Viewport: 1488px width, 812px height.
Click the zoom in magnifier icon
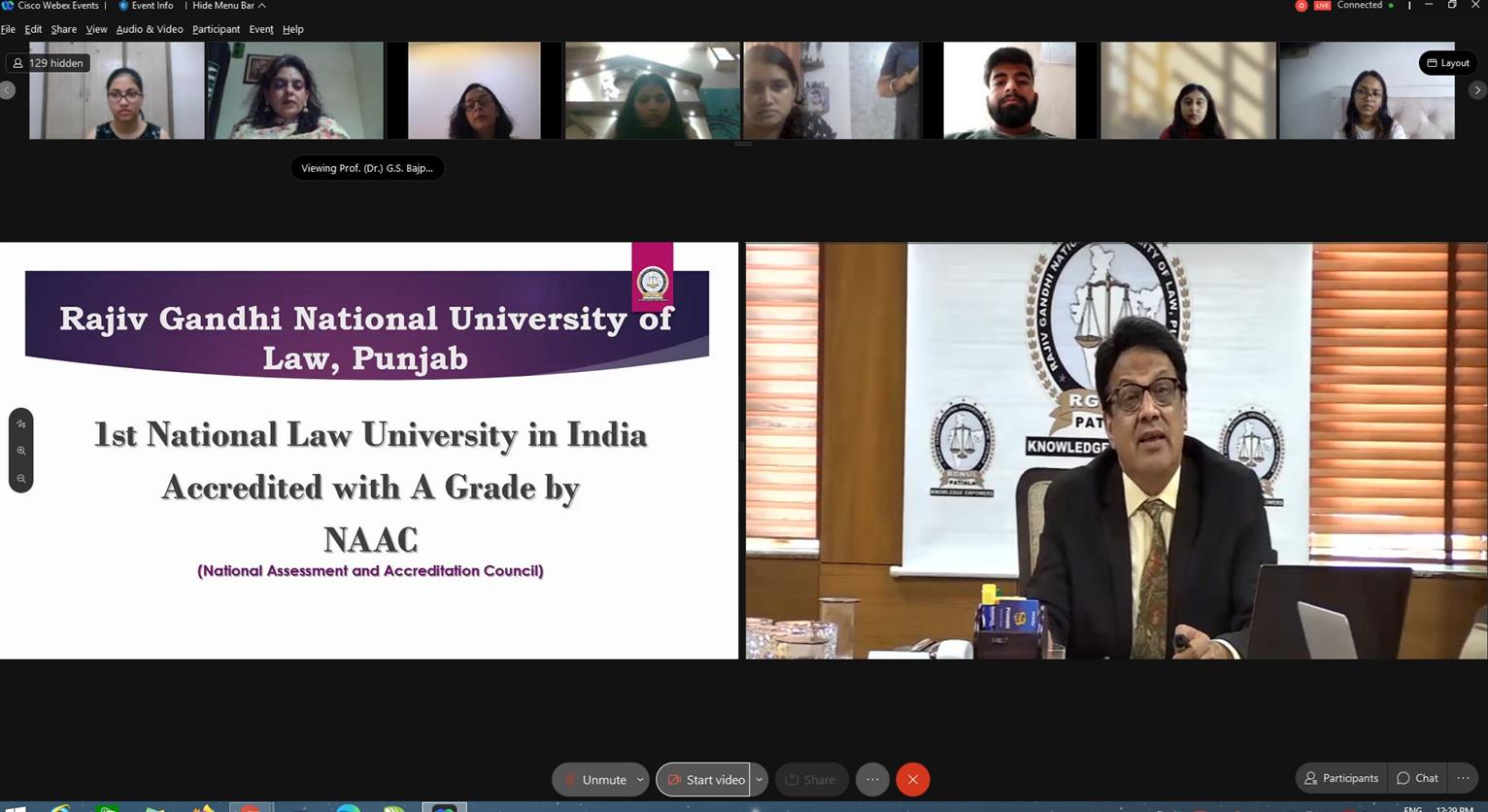[x=21, y=451]
